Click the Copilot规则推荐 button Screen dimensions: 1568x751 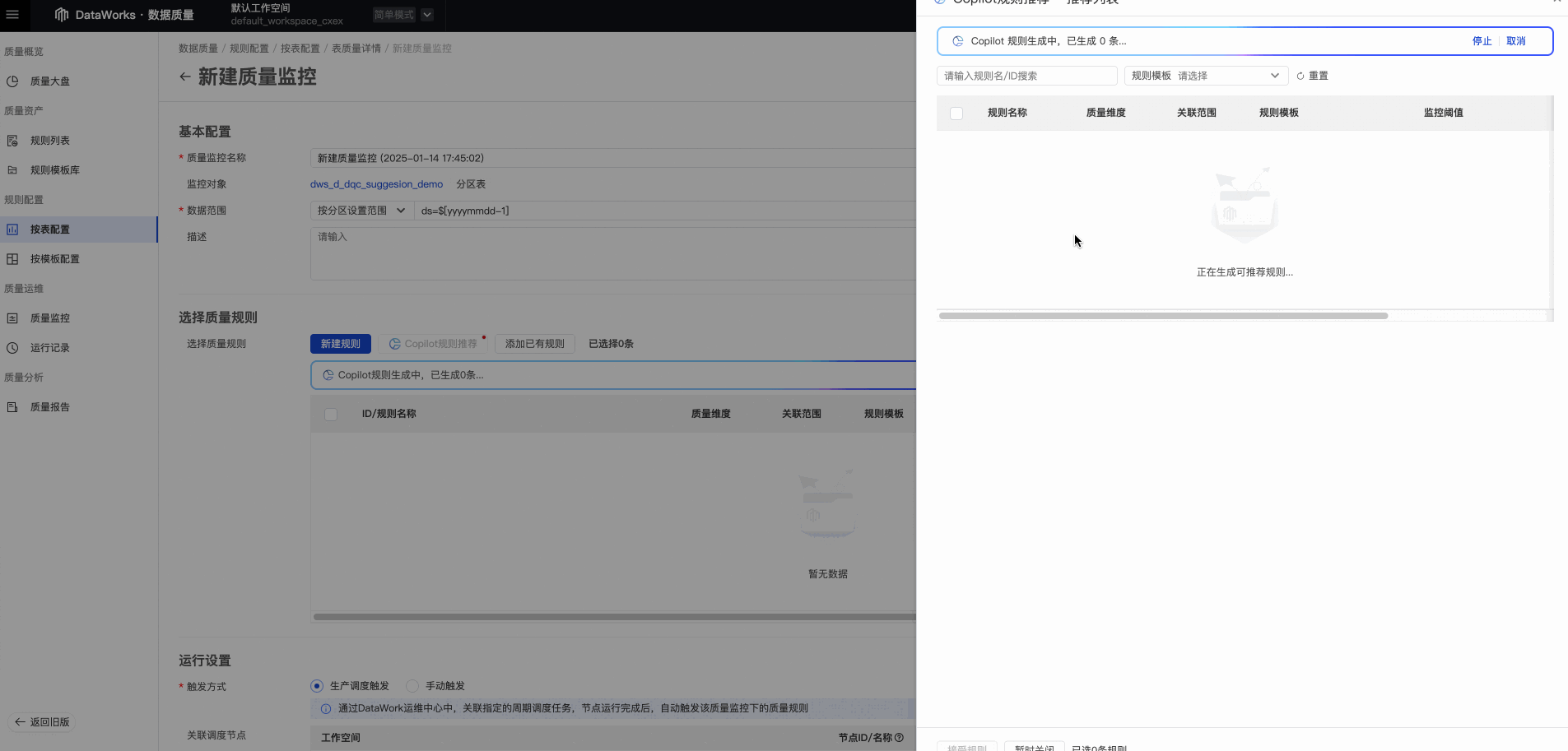pyautogui.click(x=433, y=344)
